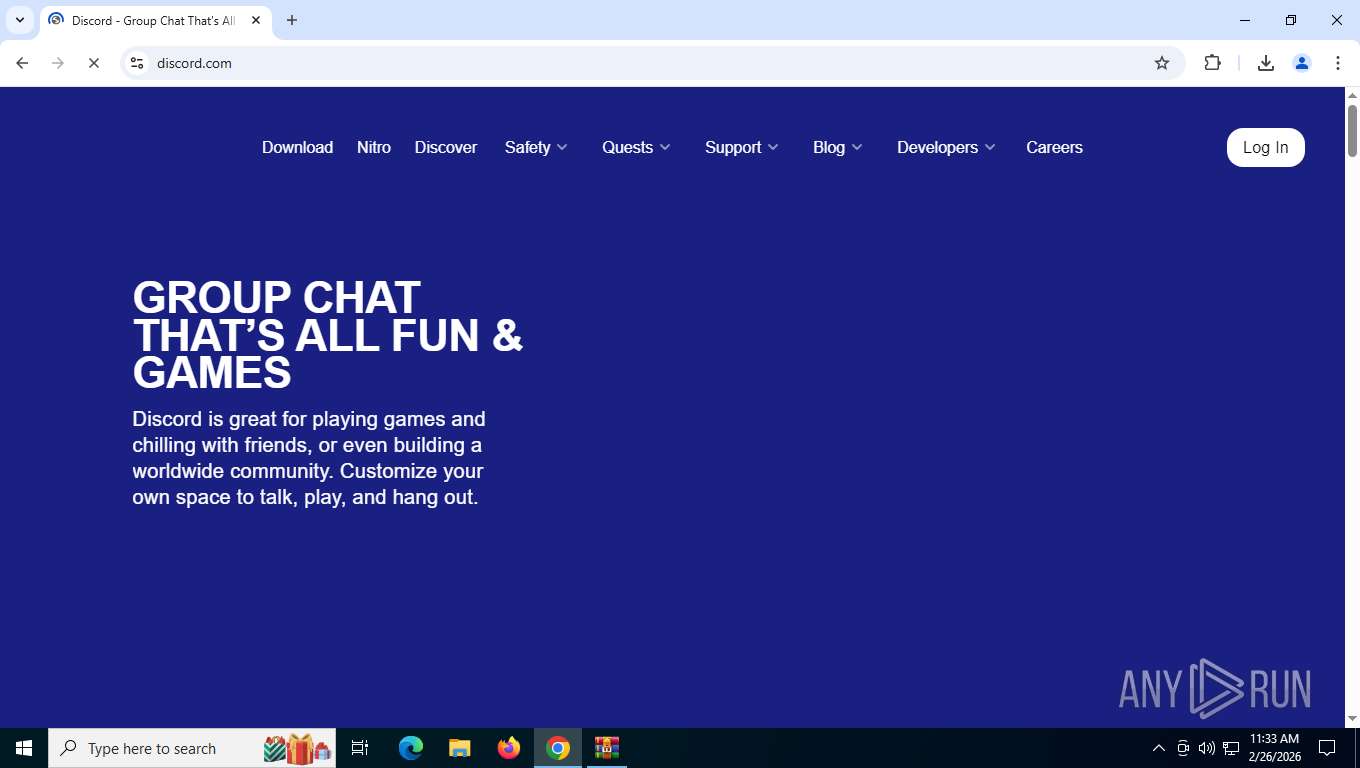Launch Firefox from taskbar
This screenshot has width=1360, height=768.
point(509,748)
